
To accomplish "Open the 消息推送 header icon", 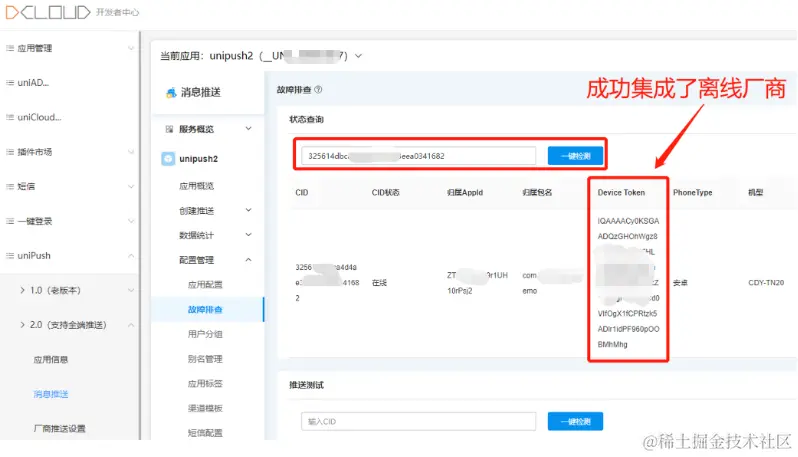I will 171,93.
